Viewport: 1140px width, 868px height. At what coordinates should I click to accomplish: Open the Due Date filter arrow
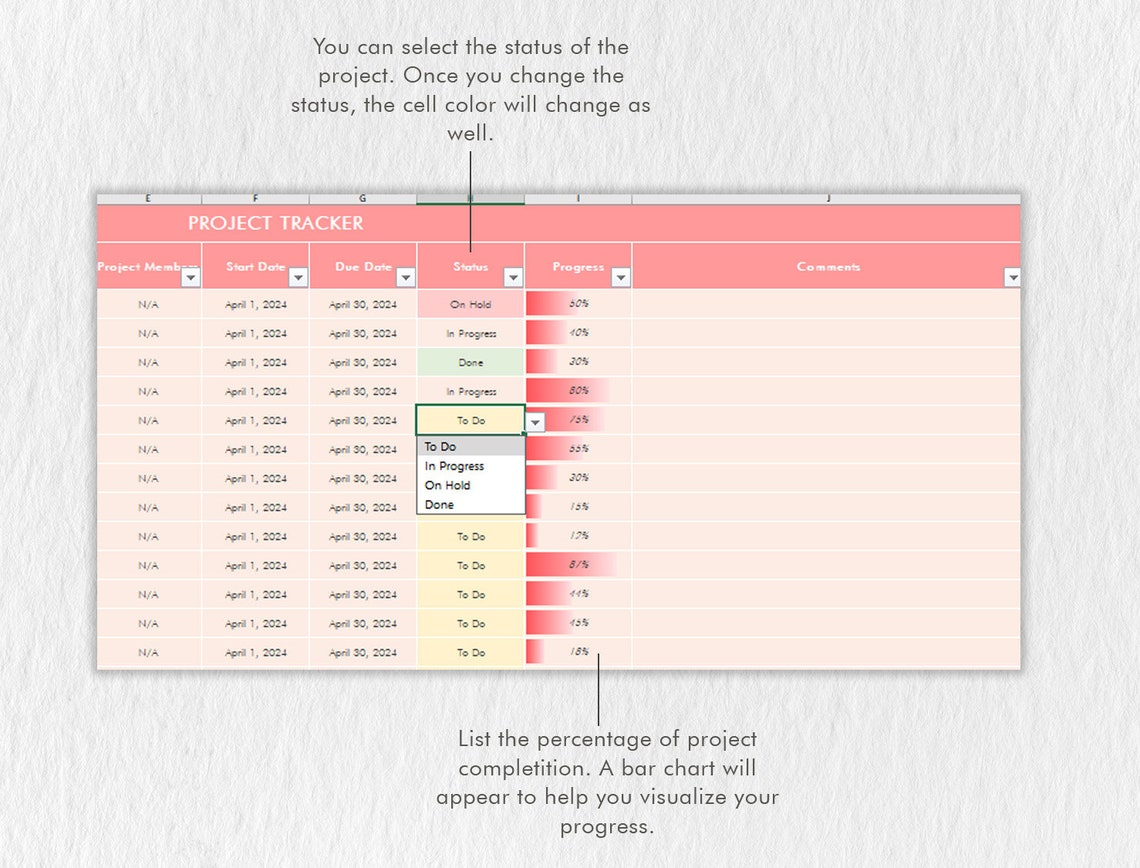pyautogui.click(x=405, y=277)
